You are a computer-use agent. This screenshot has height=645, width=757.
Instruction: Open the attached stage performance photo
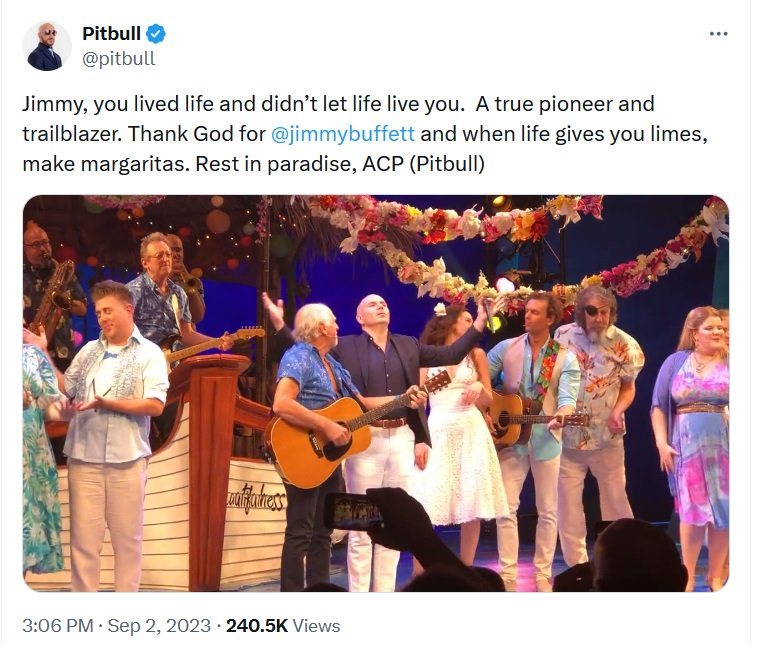pyautogui.click(x=376, y=393)
